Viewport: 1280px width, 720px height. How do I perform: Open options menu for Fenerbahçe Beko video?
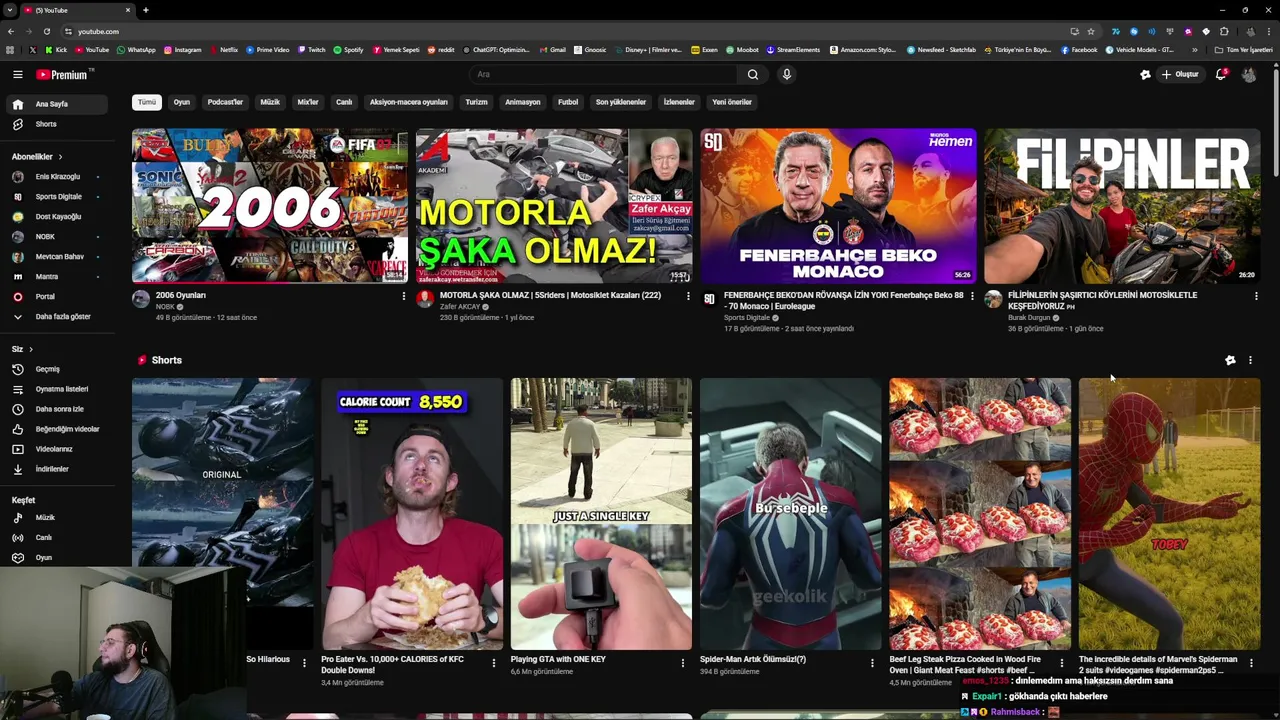point(972,296)
